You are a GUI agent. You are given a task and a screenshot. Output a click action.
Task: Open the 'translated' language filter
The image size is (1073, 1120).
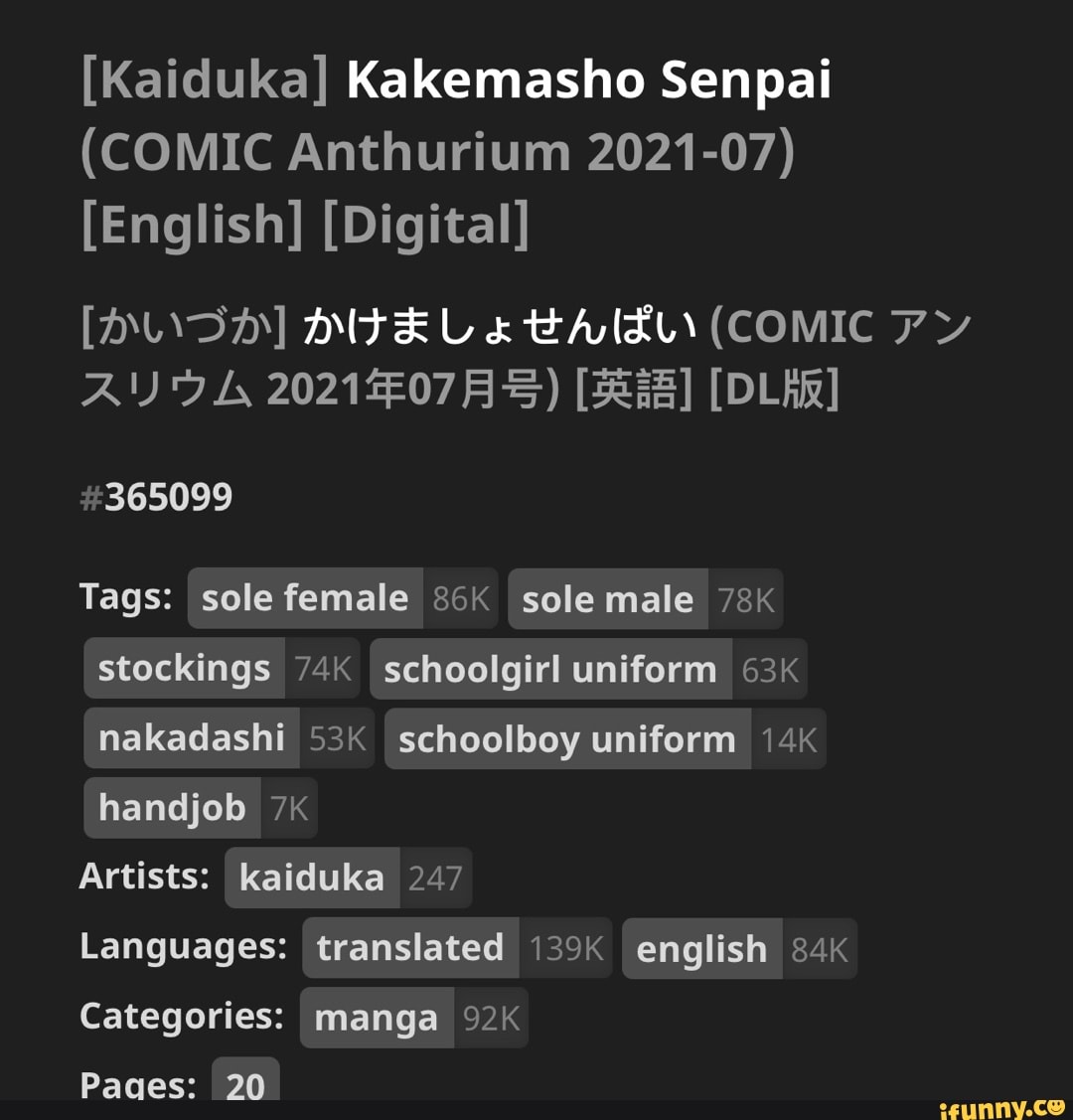click(x=409, y=947)
